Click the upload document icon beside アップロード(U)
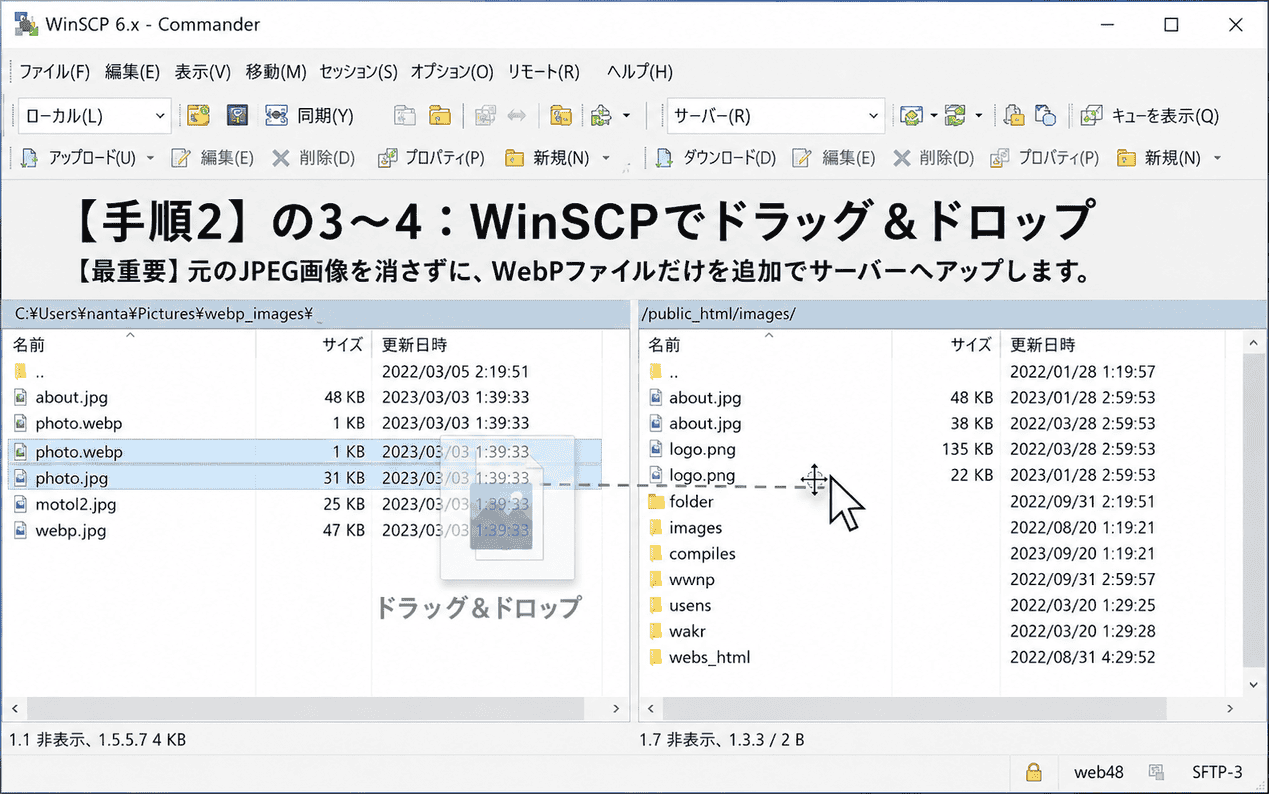 30,158
